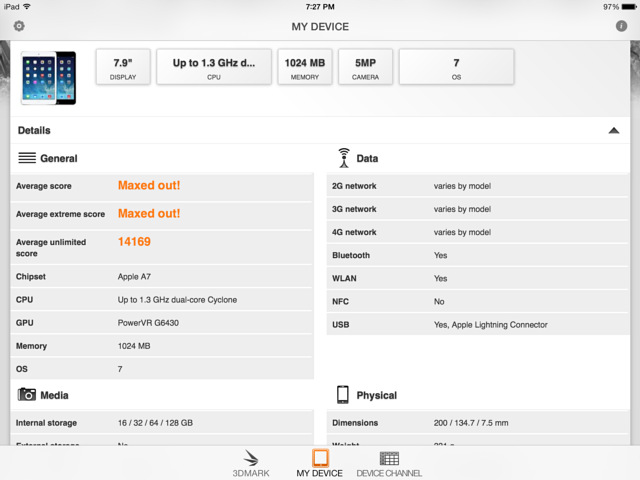
Task: Select the MY DEVICE tab
Action: coord(320,463)
